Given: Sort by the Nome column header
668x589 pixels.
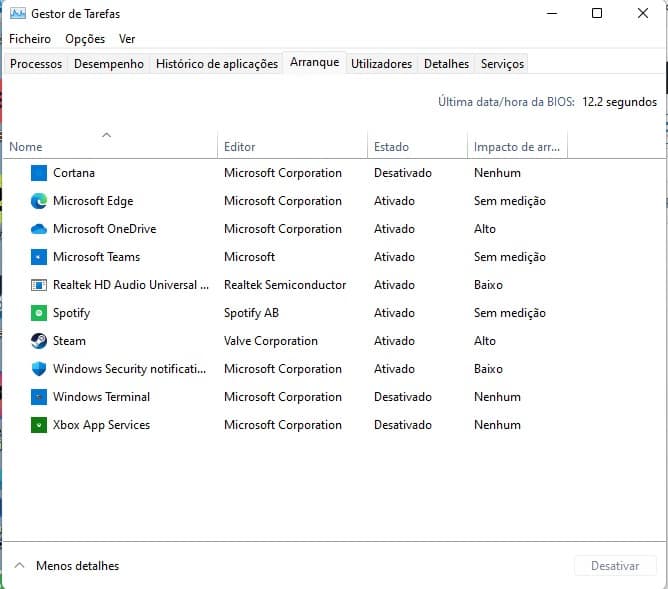Looking at the screenshot, I should 110,147.
